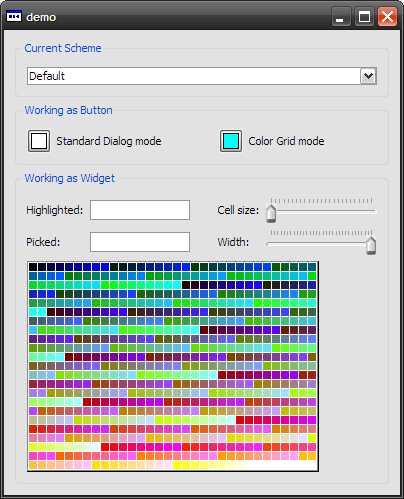Click the demo window title icon

(x=14, y=16)
